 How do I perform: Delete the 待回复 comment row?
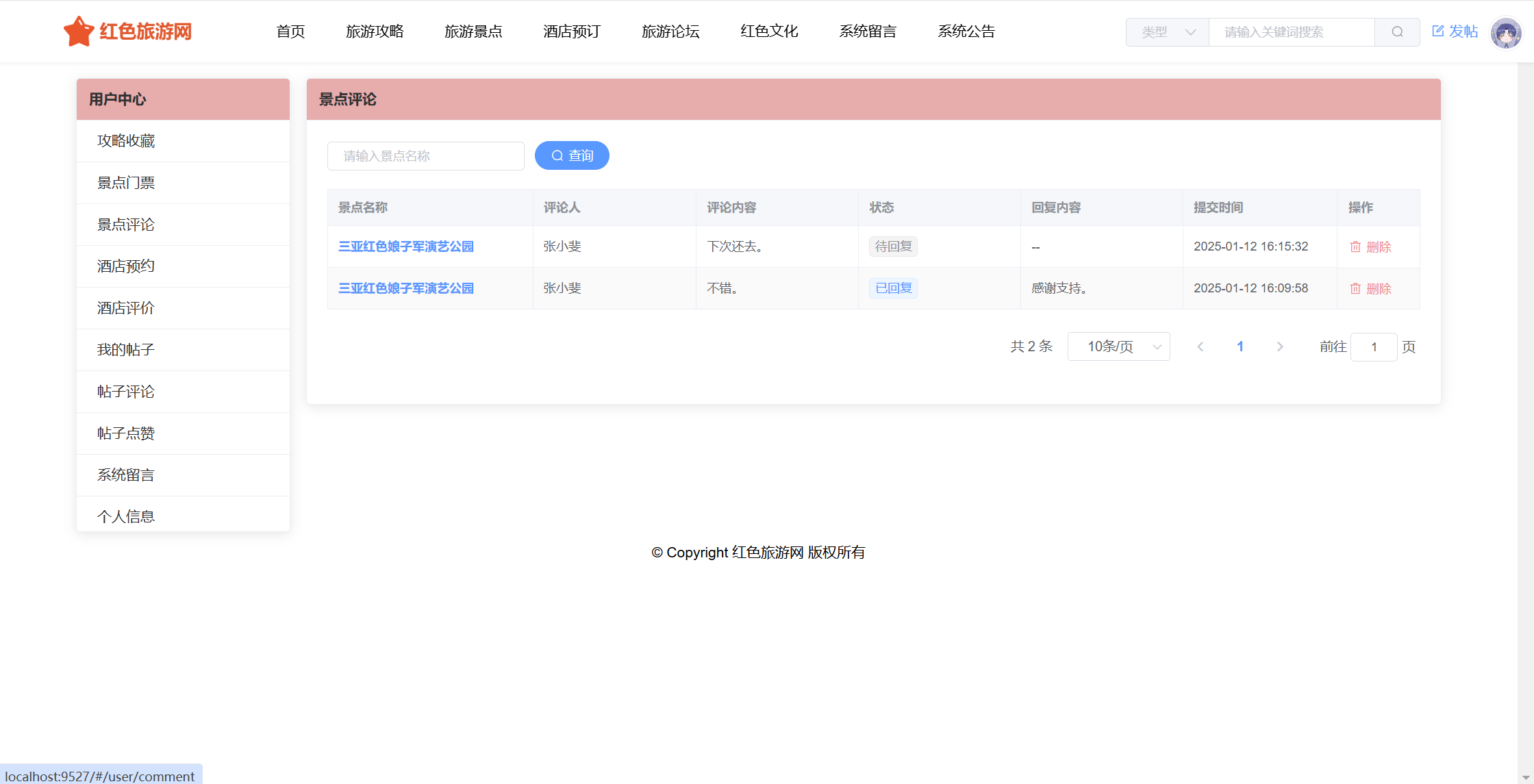(x=1370, y=247)
